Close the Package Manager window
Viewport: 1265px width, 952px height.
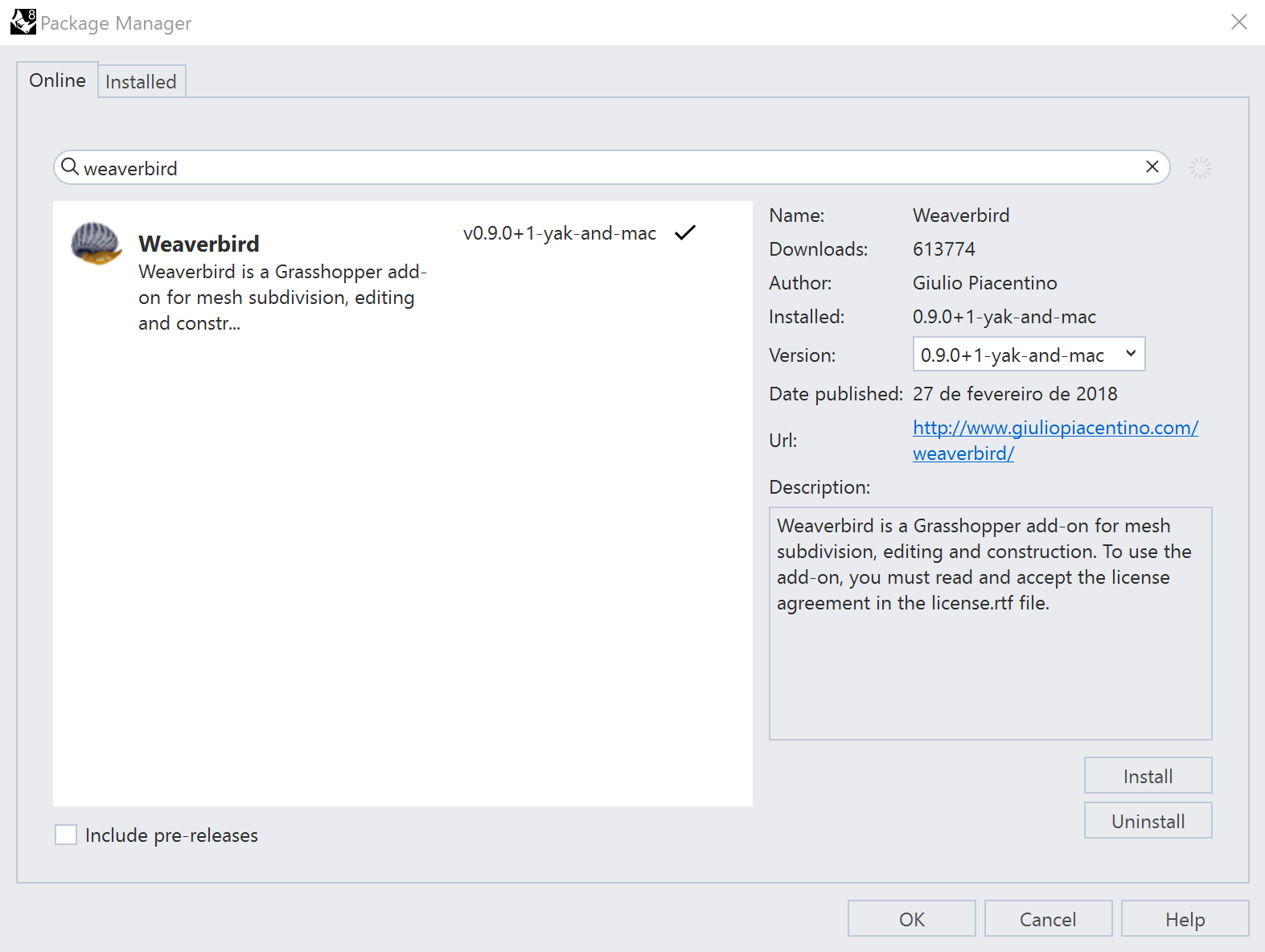coord(1238,23)
